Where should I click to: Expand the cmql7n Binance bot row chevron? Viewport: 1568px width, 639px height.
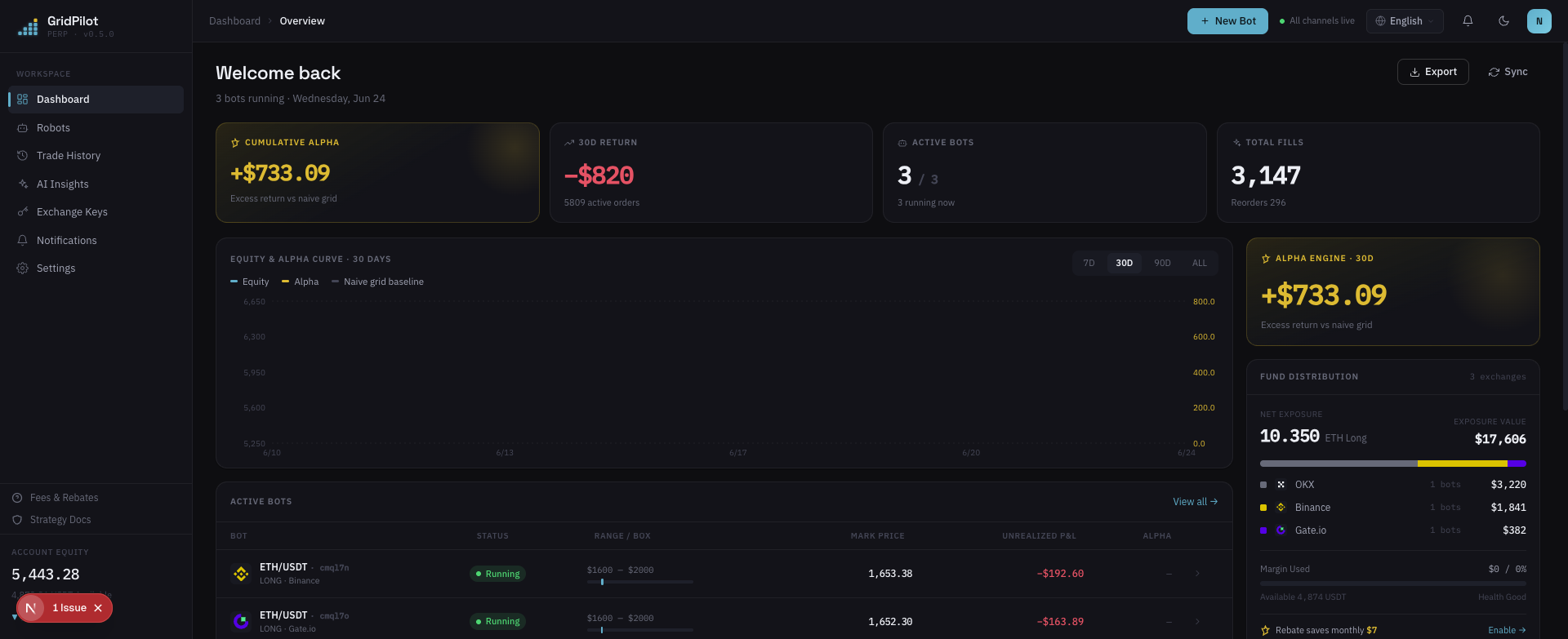pyautogui.click(x=1197, y=574)
